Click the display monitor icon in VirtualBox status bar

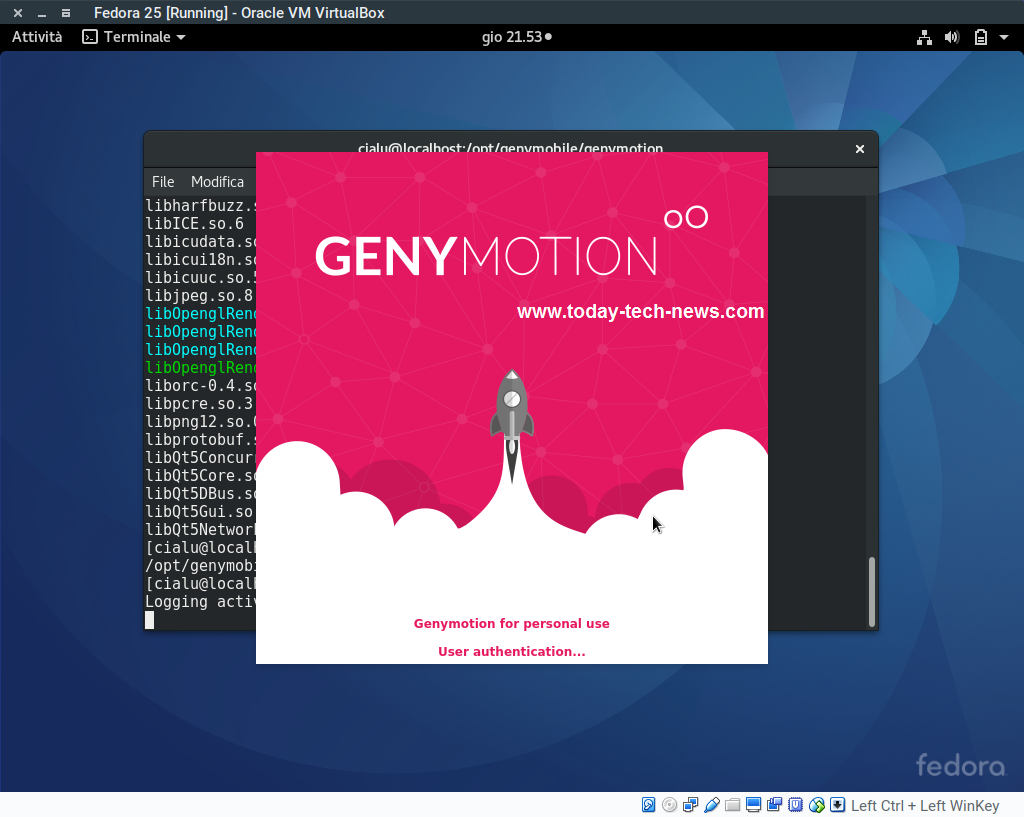754,805
